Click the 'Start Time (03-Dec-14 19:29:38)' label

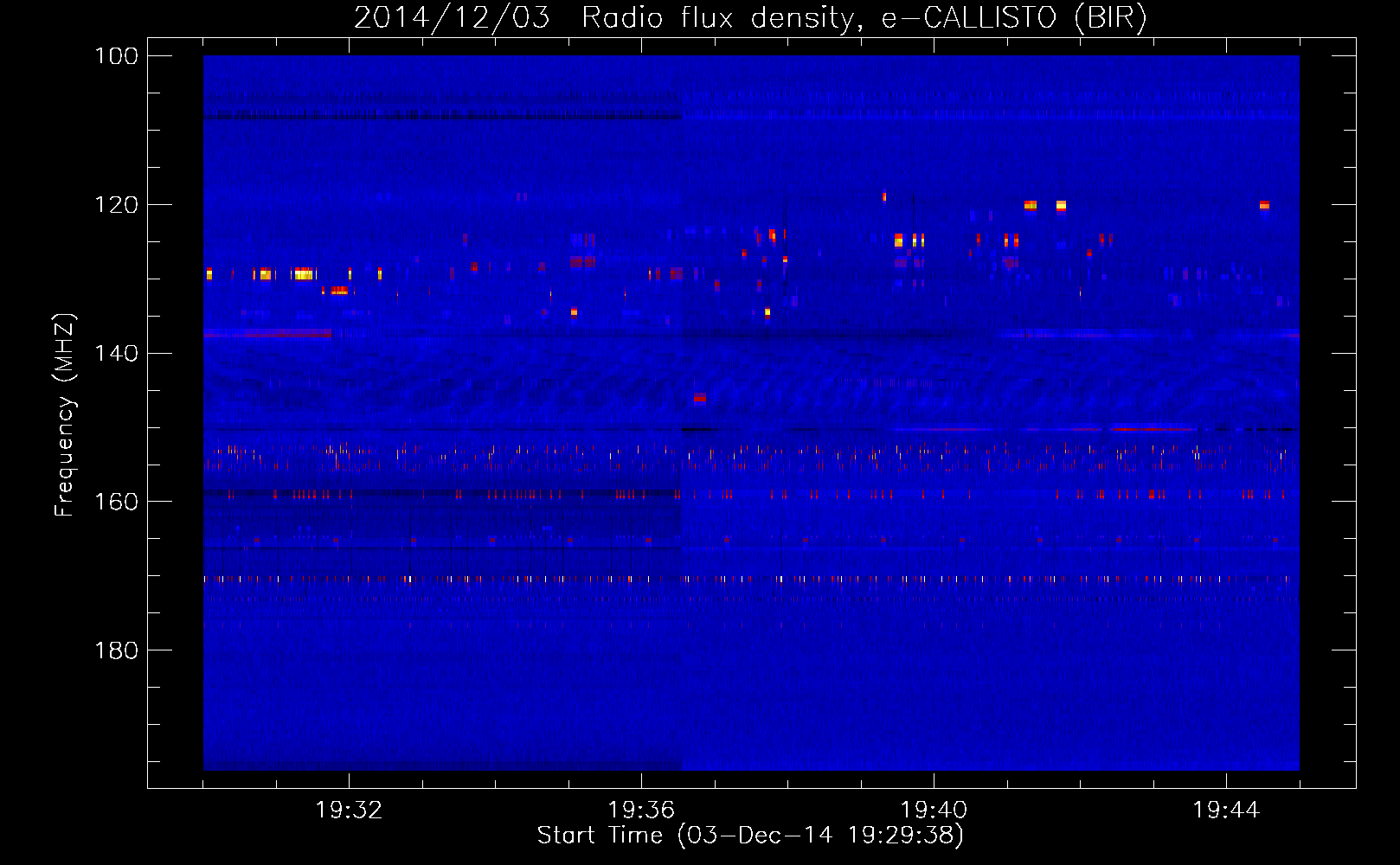[x=750, y=836]
